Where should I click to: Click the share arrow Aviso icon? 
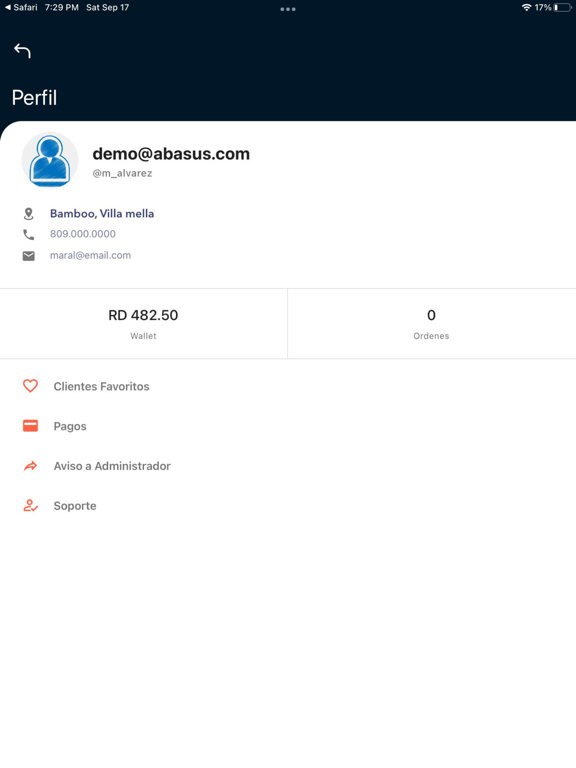click(x=30, y=466)
